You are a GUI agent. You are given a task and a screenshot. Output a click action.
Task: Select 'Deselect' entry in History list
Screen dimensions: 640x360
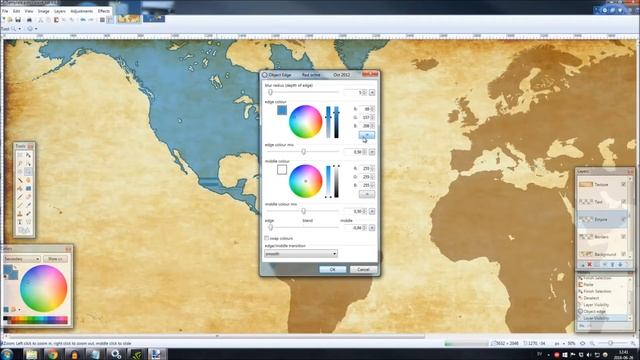[591, 298]
